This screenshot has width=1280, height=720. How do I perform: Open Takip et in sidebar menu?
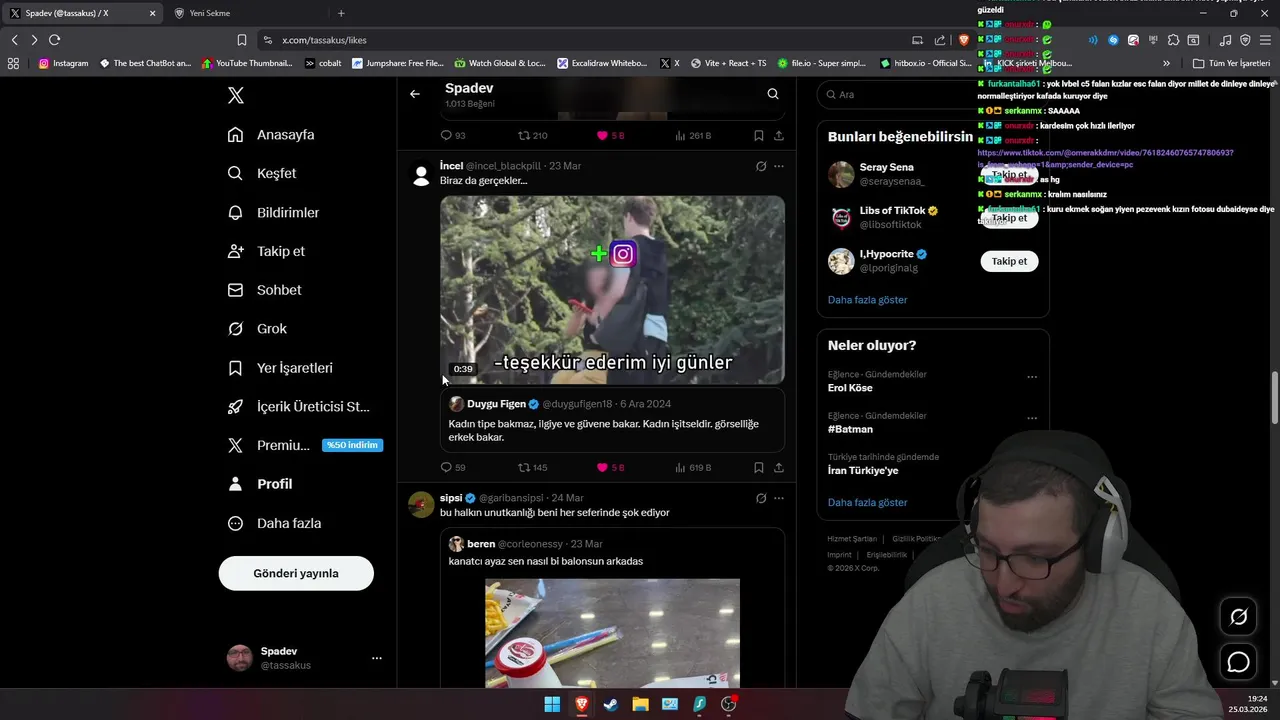266,251
